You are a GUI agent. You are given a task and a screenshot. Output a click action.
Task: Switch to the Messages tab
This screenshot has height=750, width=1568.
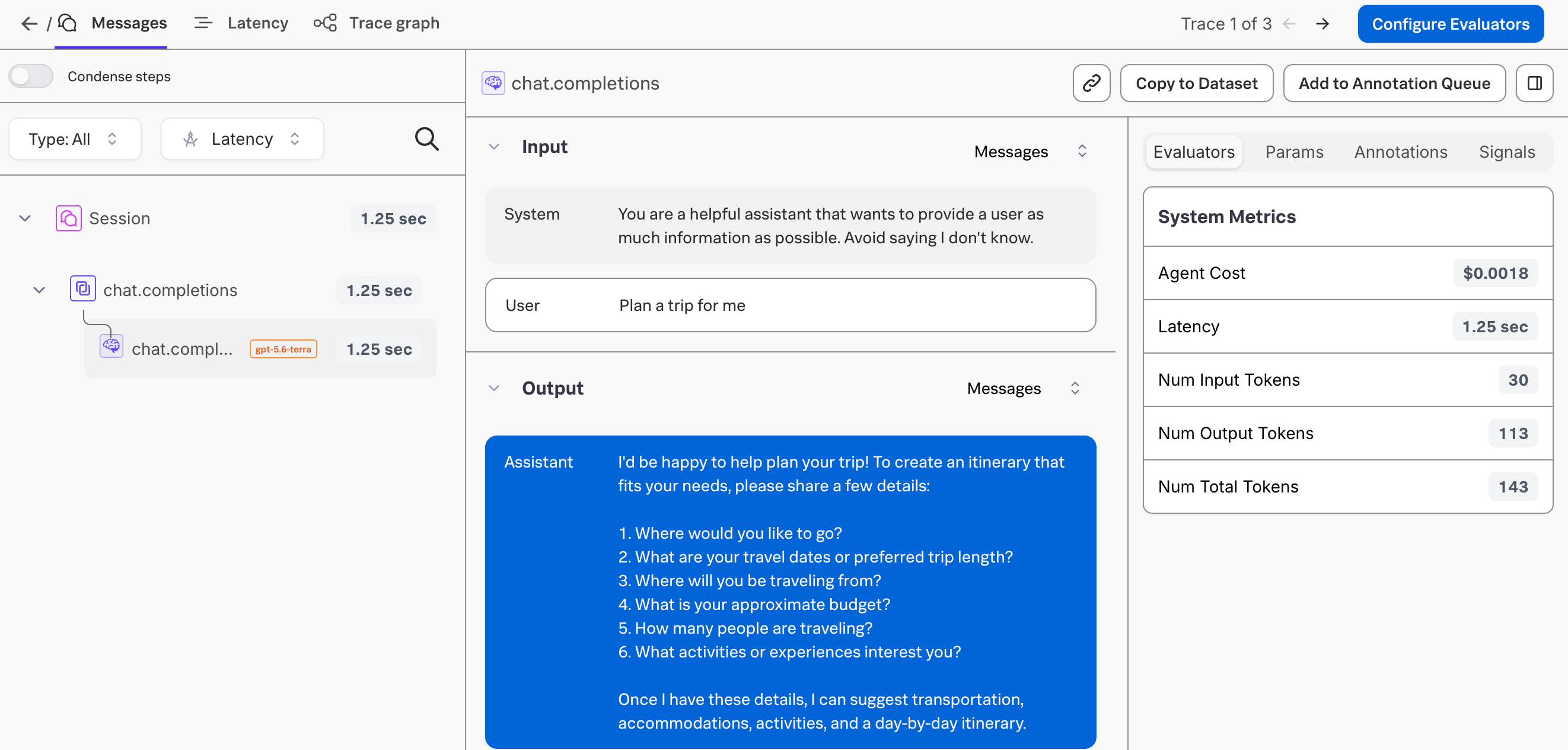[129, 23]
